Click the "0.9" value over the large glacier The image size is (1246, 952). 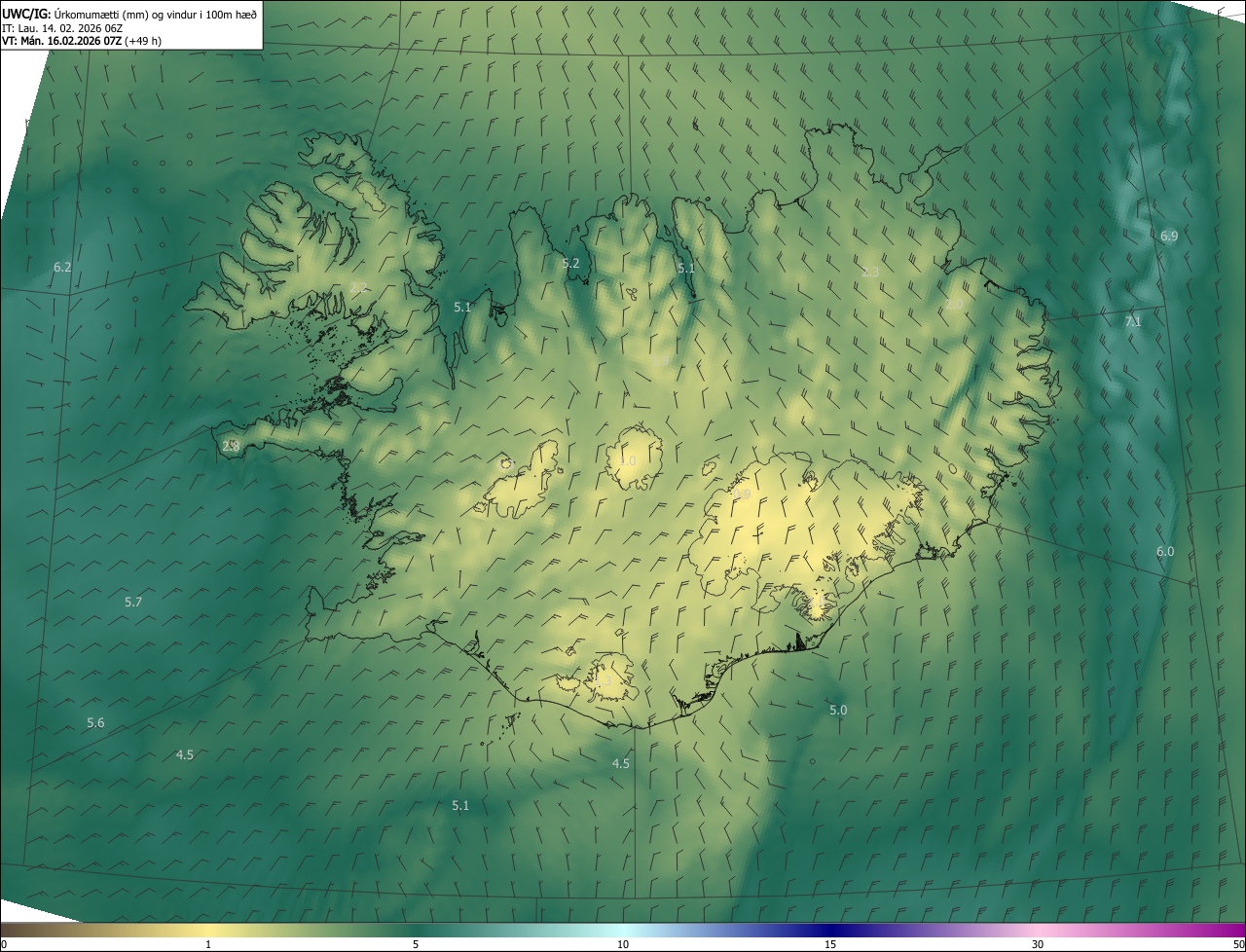click(x=742, y=494)
